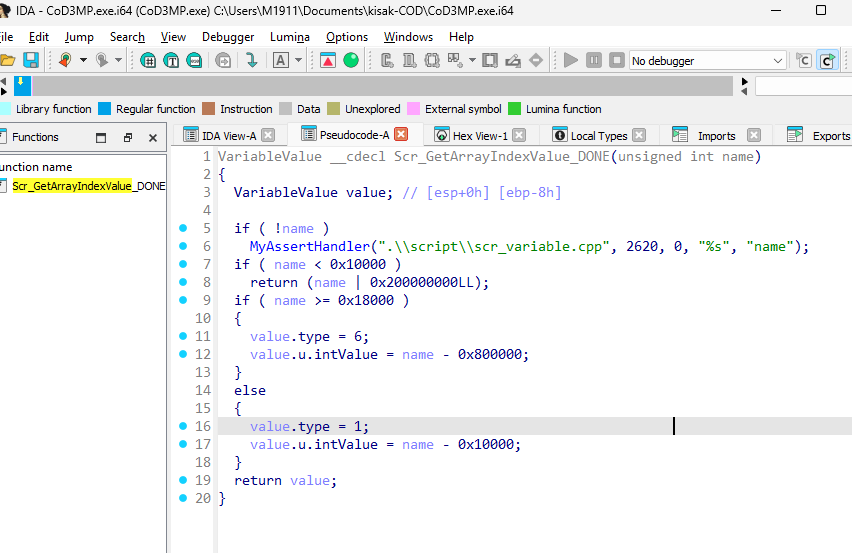Click the text search 'T' toolbar icon
The height and width of the screenshot is (553, 852).
tap(171, 60)
